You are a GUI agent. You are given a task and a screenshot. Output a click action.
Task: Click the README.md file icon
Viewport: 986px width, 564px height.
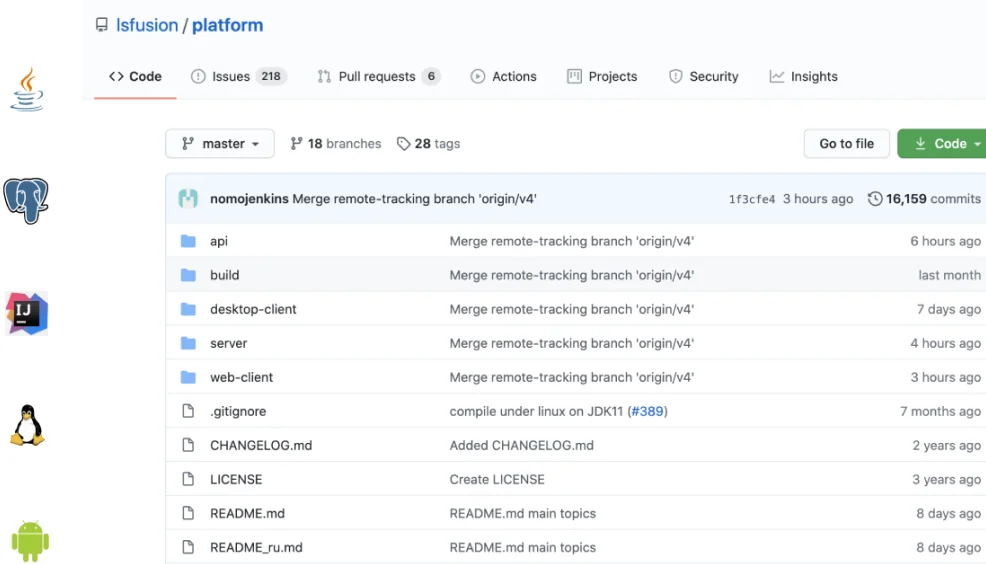[x=188, y=512]
